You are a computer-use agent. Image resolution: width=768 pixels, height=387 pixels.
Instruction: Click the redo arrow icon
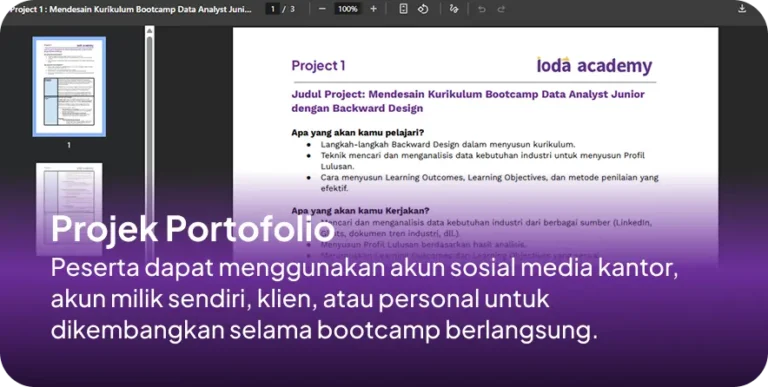pos(501,9)
